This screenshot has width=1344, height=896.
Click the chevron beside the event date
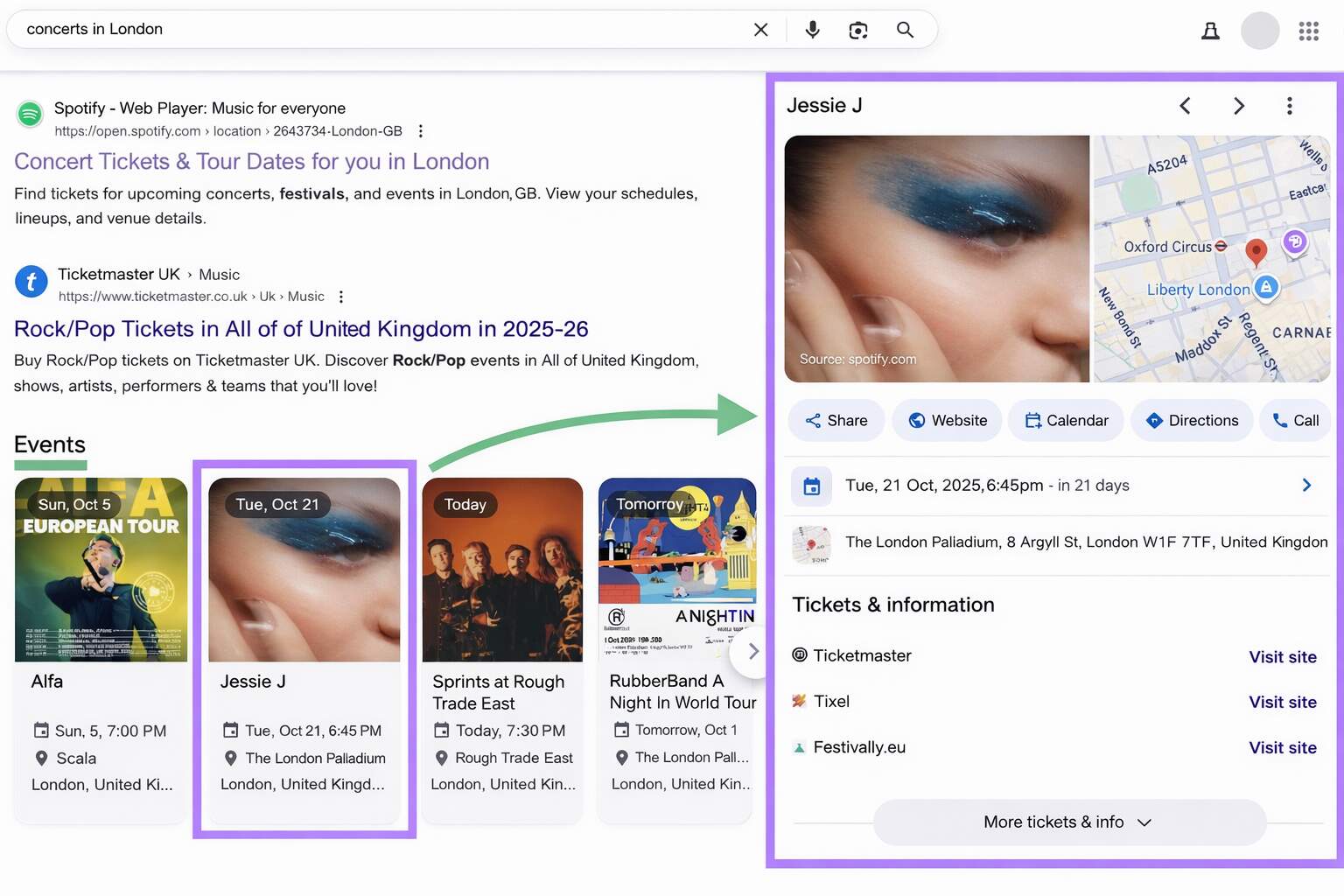[1305, 485]
